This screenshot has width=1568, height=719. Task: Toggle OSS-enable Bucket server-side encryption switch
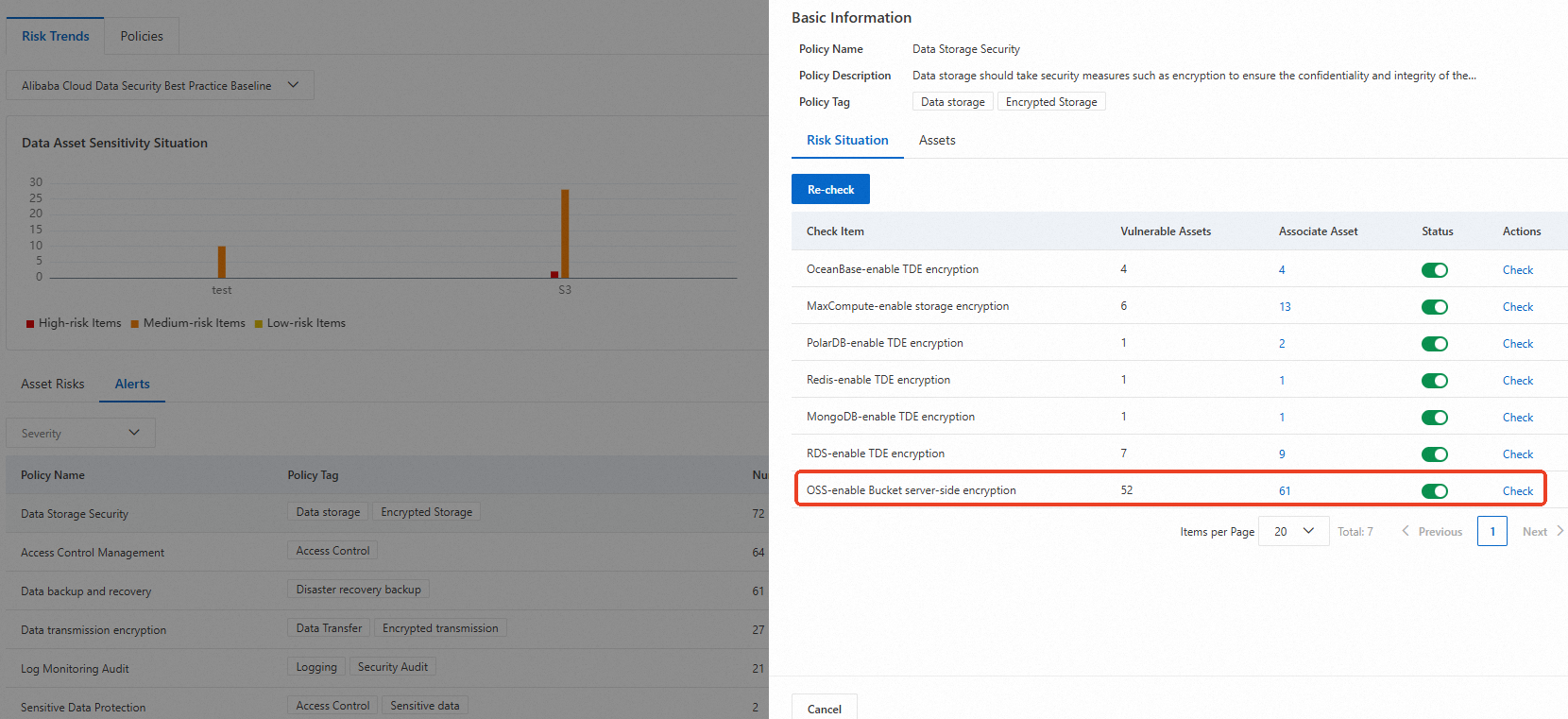point(1434,491)
